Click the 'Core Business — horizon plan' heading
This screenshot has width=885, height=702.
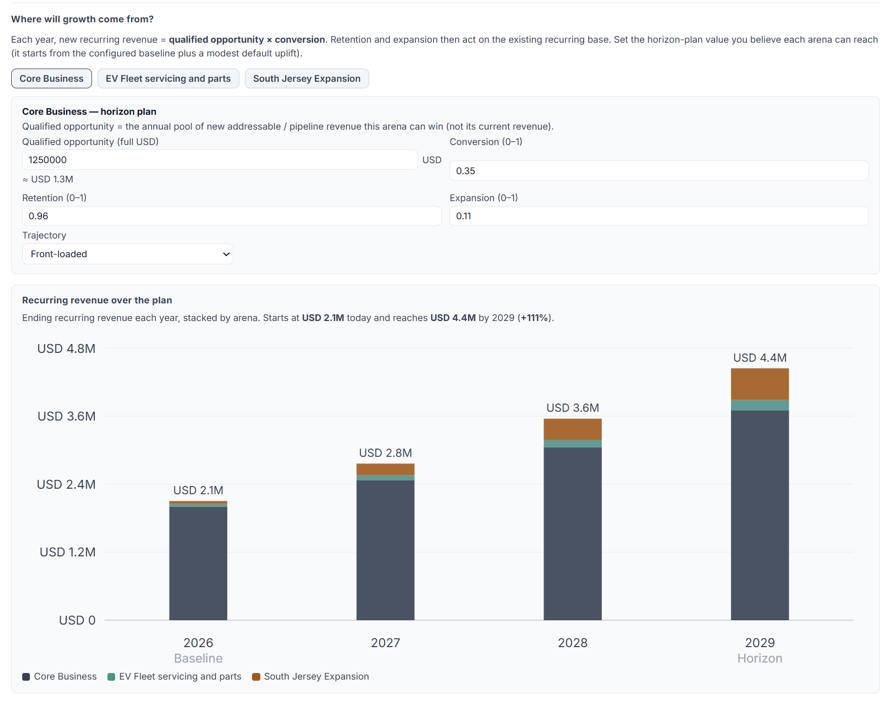(x=89, y=112)
